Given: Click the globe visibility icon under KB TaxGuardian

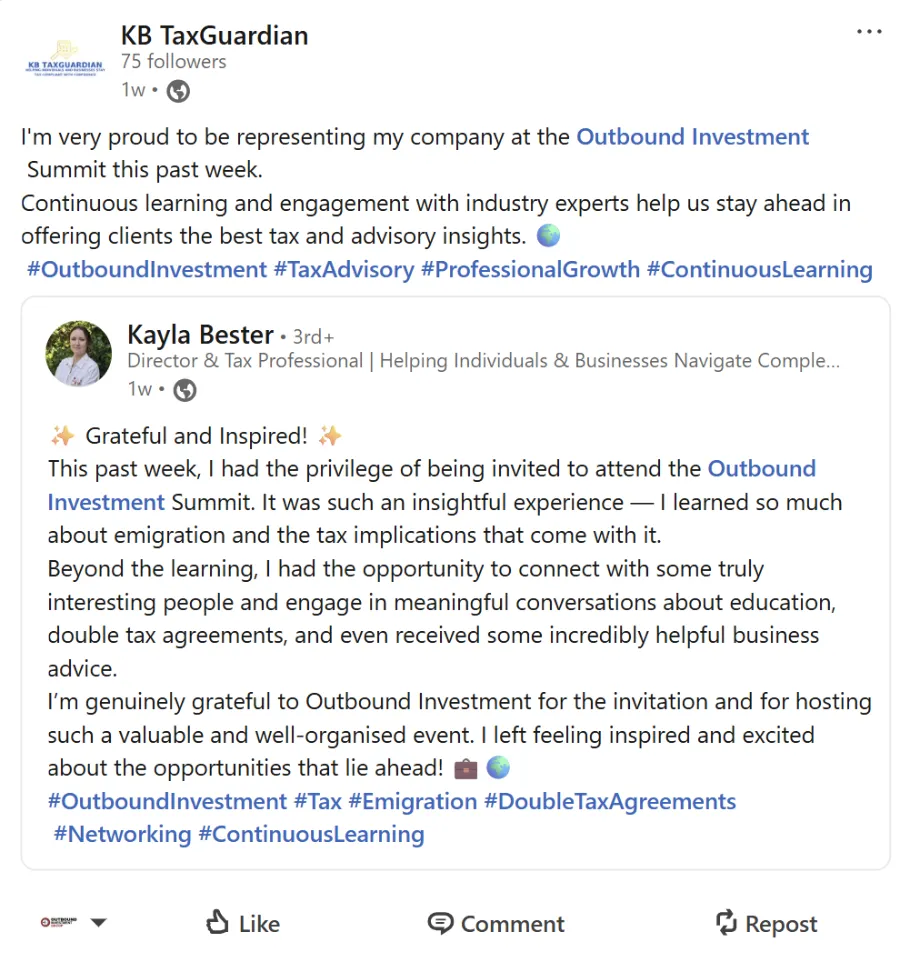Looking at the screenshot, I should 178,91.
